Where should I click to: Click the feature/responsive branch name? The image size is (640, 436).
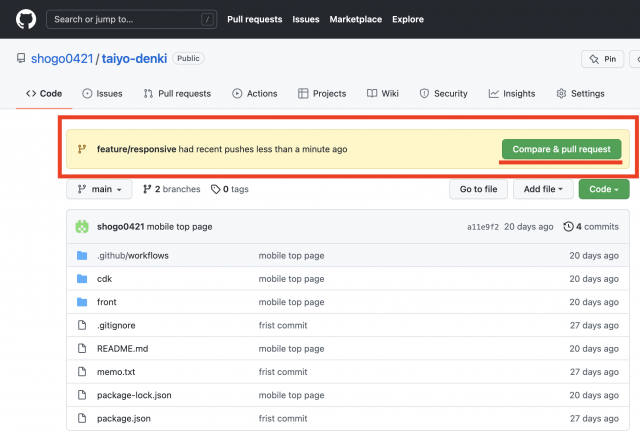(136, 149)
